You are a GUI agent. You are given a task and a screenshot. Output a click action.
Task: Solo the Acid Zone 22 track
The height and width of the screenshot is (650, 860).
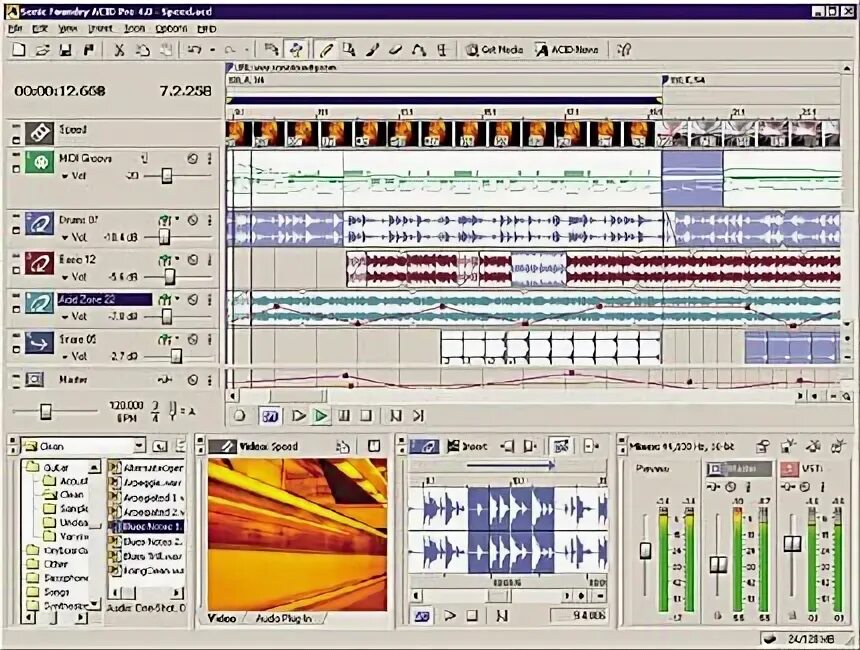coord(209,300)
